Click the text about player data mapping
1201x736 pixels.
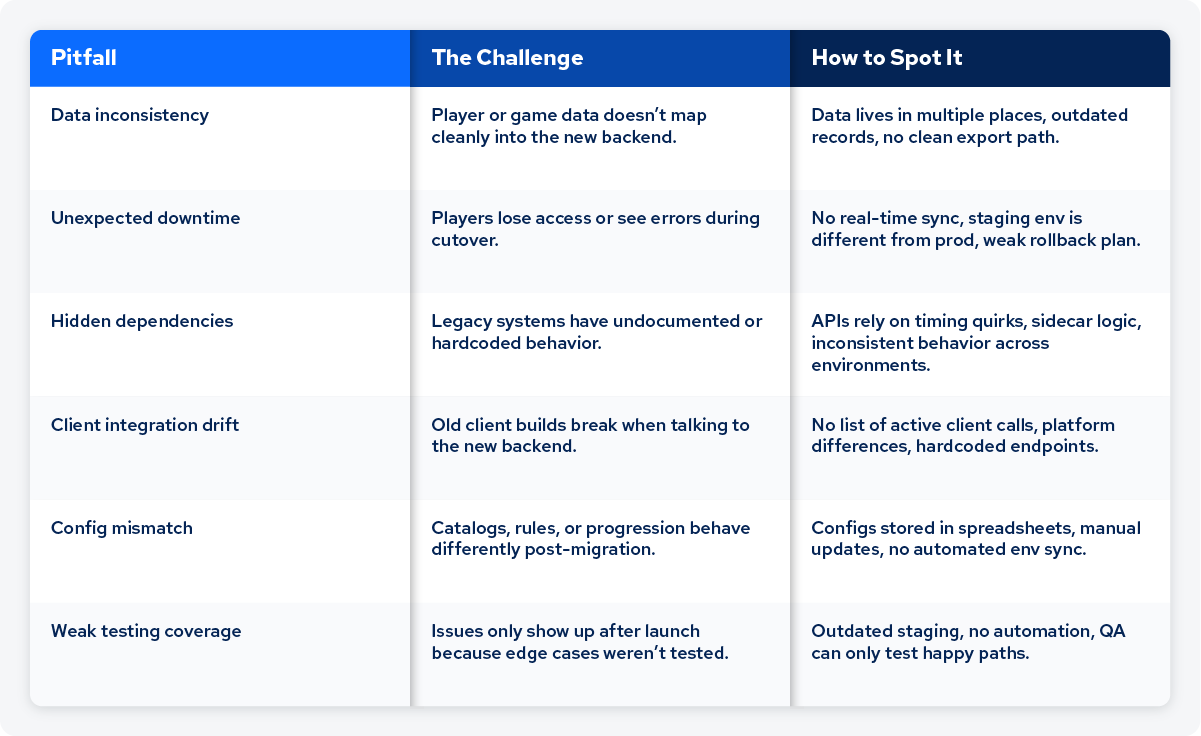coord(569,126)
